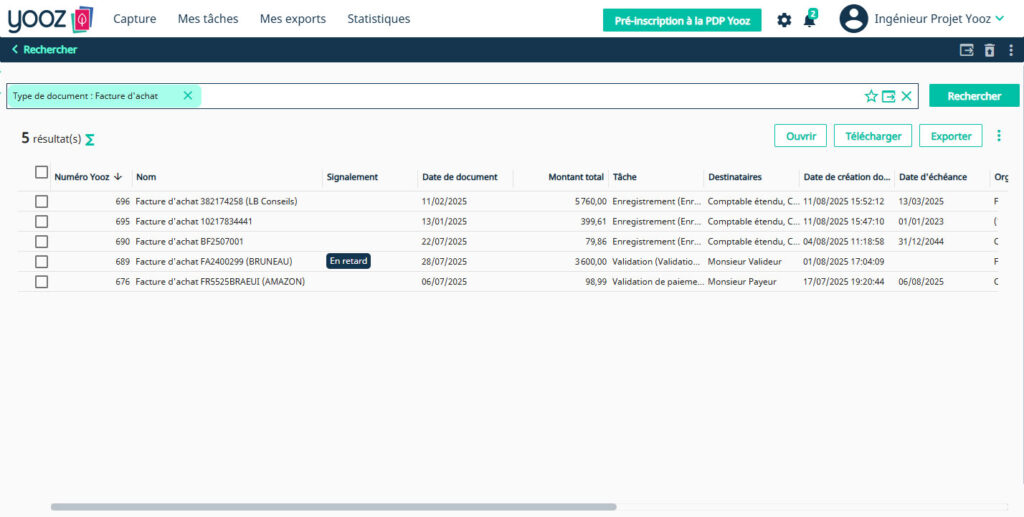Click the amount 3 600,00
The height and width of the screenshot is (517, 1024).
coord(590,262)
